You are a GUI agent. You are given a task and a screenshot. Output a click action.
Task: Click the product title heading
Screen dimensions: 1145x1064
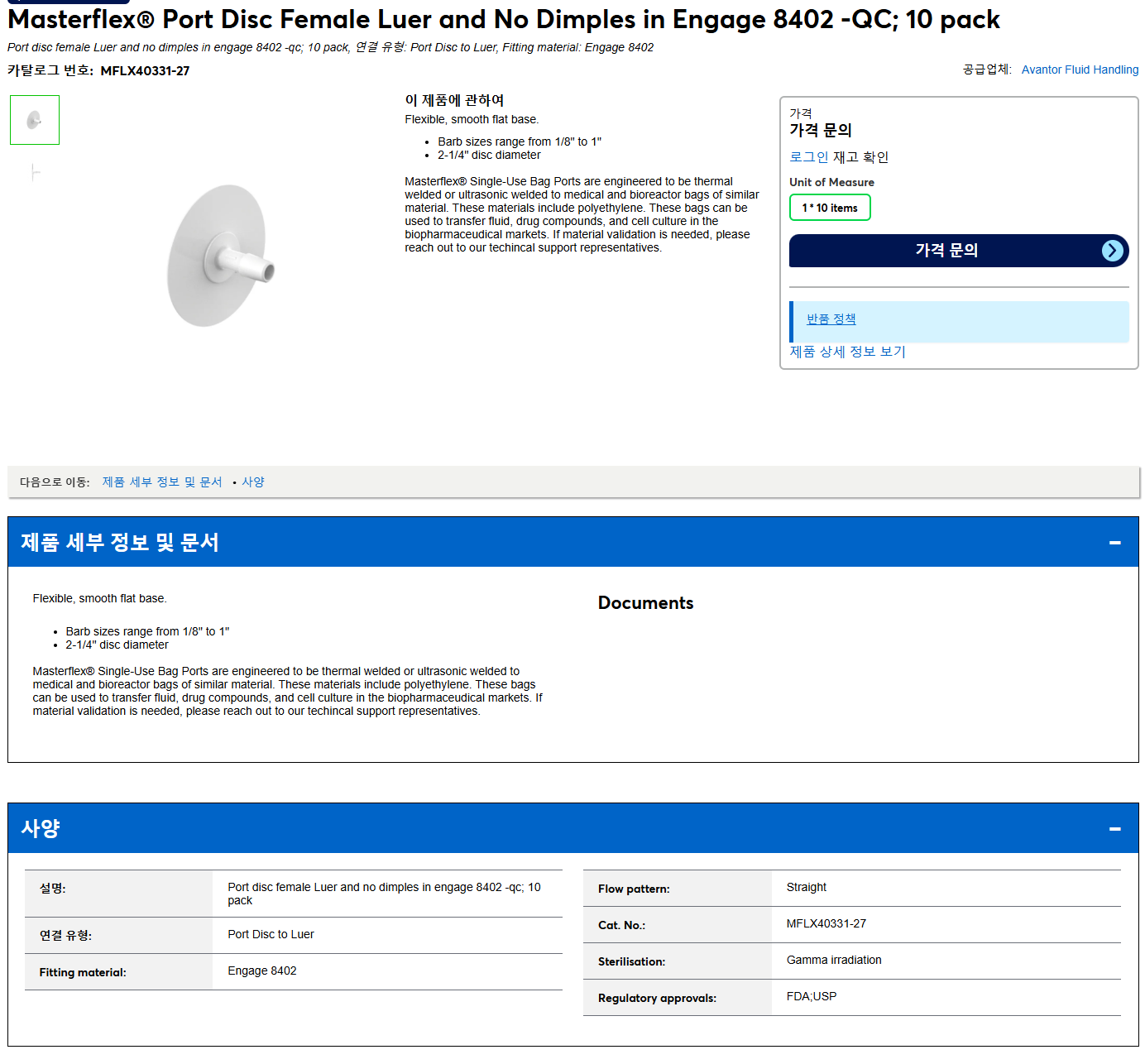click(x=504, y=19)
